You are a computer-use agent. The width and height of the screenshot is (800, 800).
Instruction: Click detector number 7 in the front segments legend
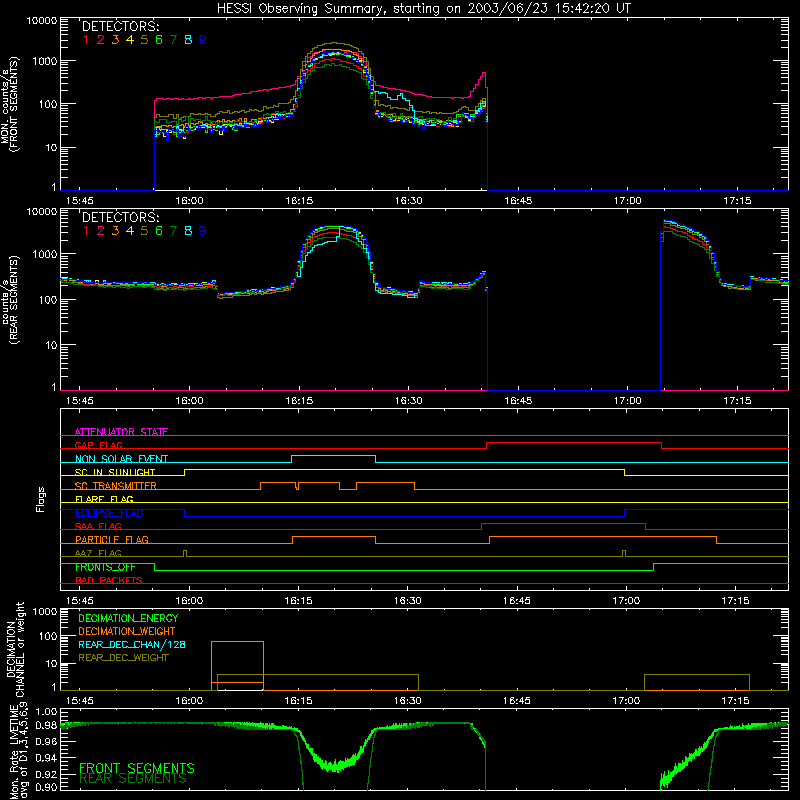(173, 39)
